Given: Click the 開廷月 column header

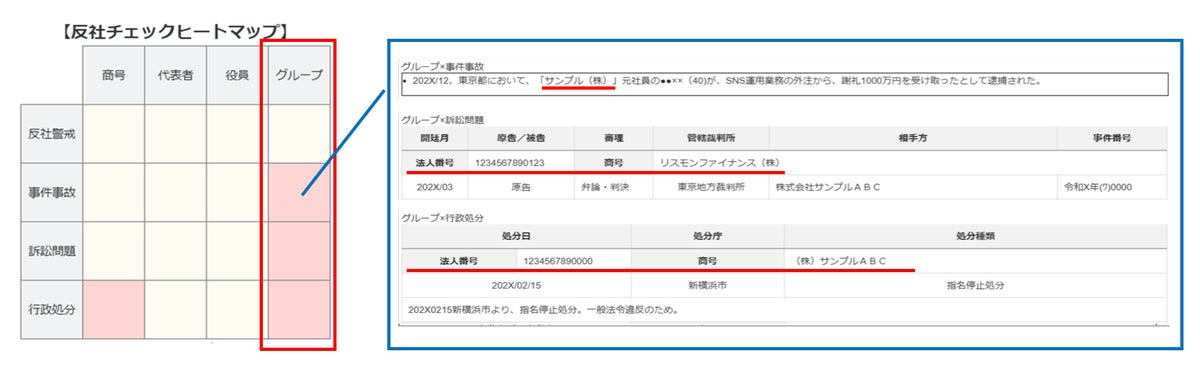Looking at the screenshot, I should coord(436,138).
